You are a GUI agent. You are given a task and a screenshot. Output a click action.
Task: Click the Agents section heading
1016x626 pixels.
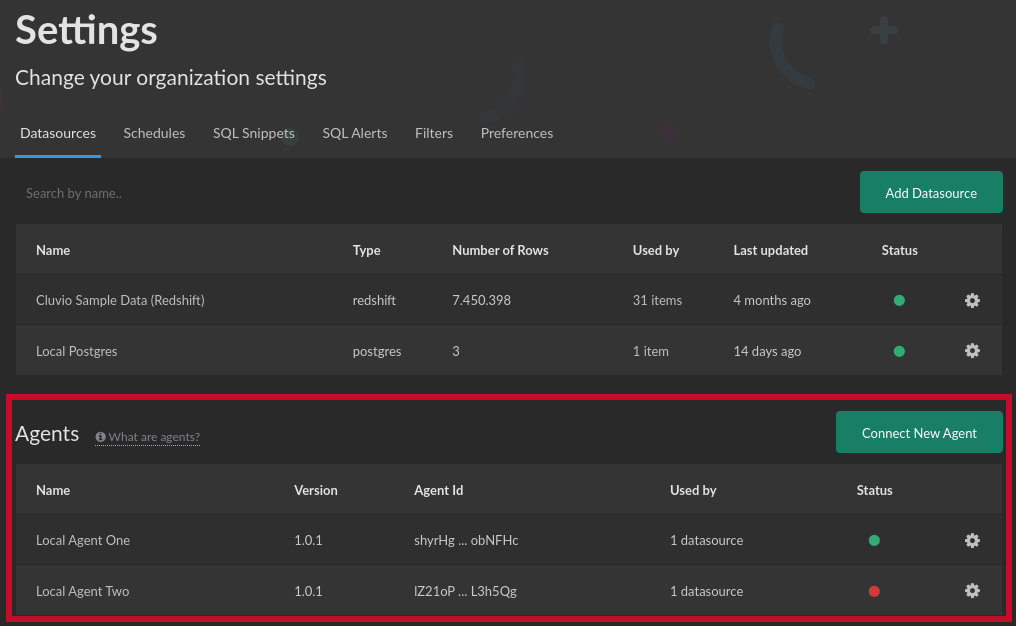click(x=47, y=434)
